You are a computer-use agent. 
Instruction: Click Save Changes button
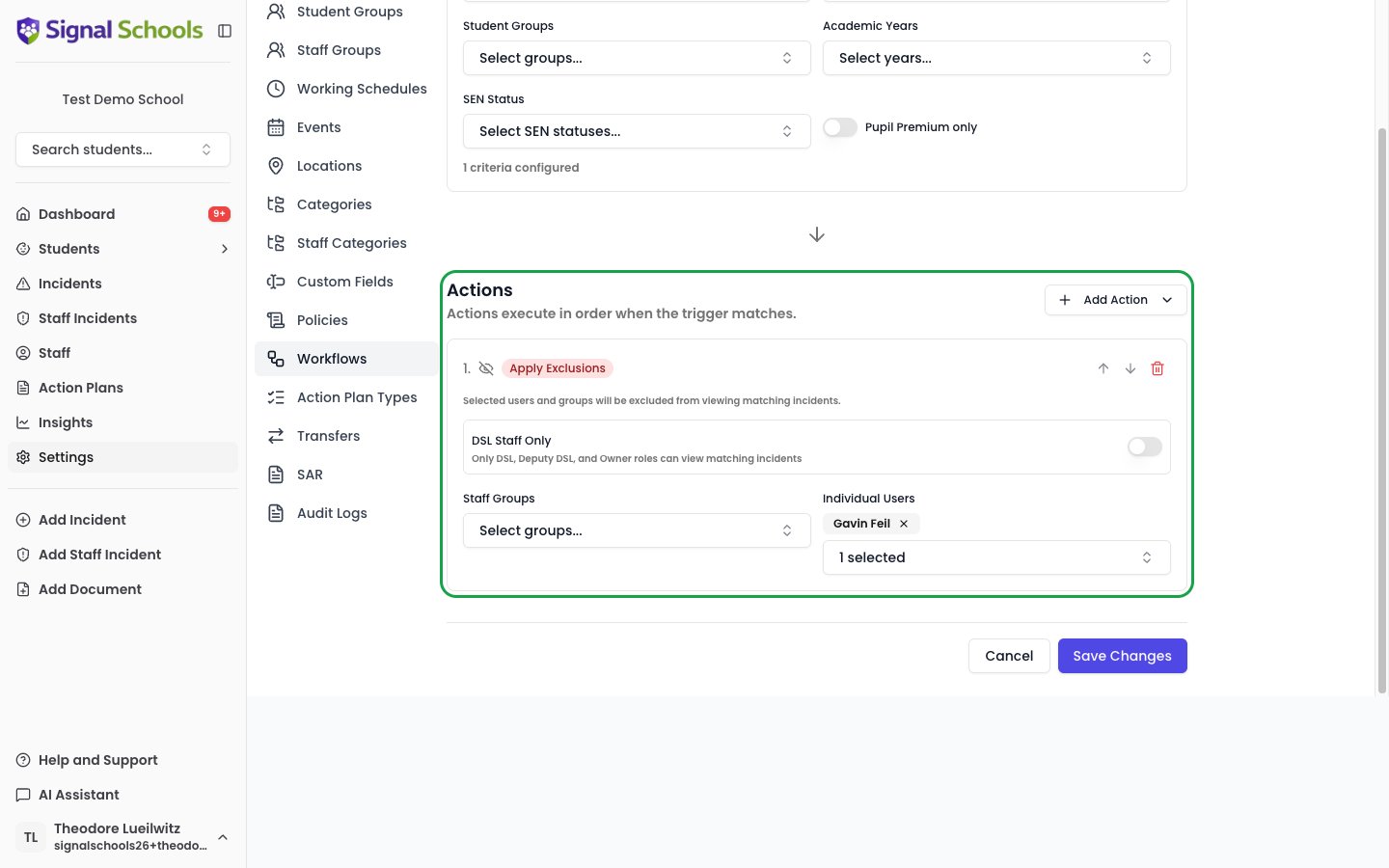(1123, 656)
